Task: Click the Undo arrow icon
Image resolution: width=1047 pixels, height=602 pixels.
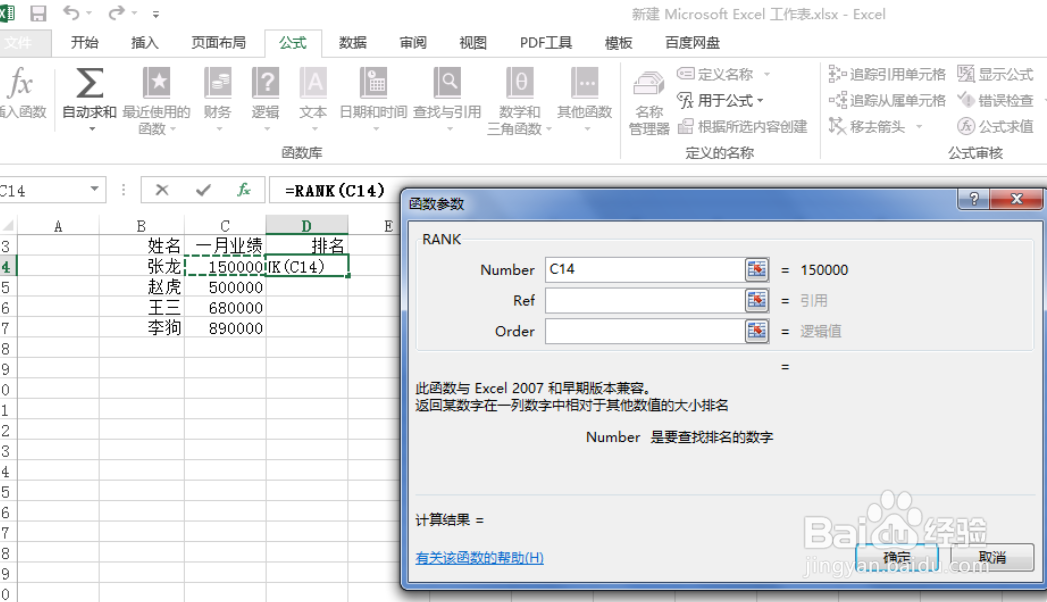Action: (71, 13)
